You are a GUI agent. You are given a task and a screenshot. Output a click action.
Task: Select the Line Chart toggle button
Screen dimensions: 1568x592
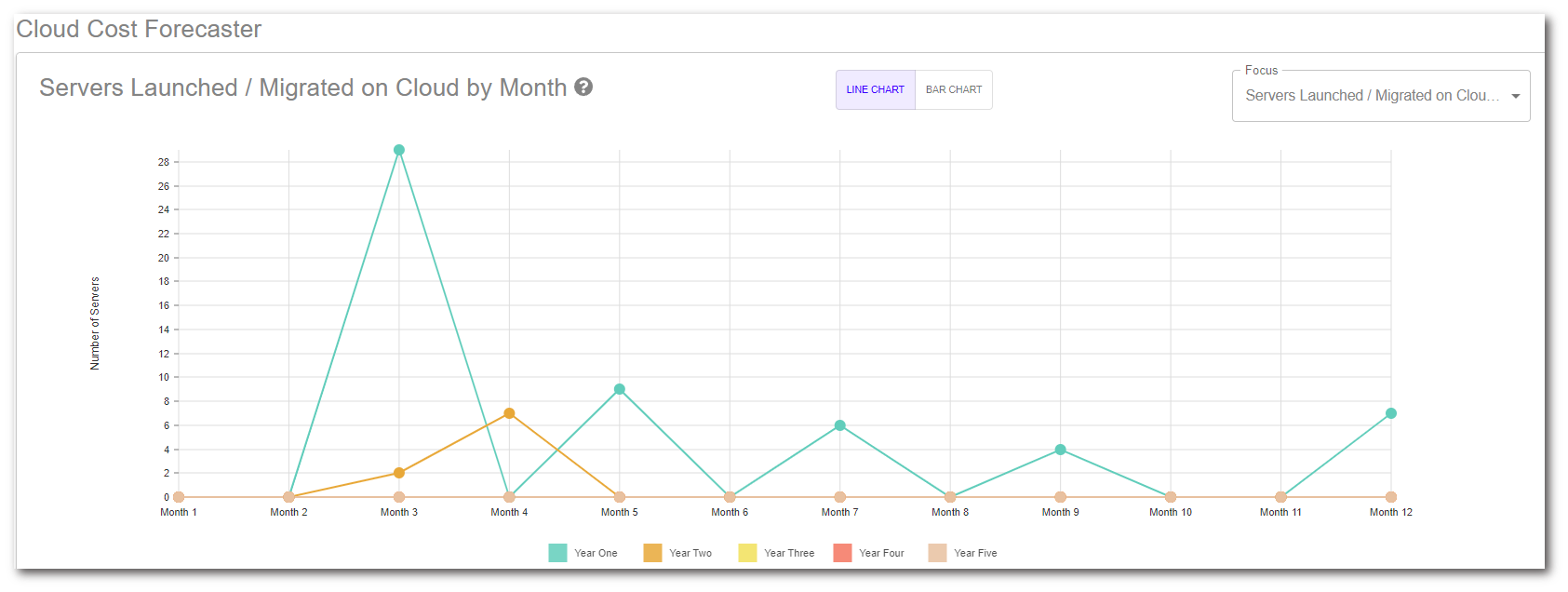pos(875,89)
